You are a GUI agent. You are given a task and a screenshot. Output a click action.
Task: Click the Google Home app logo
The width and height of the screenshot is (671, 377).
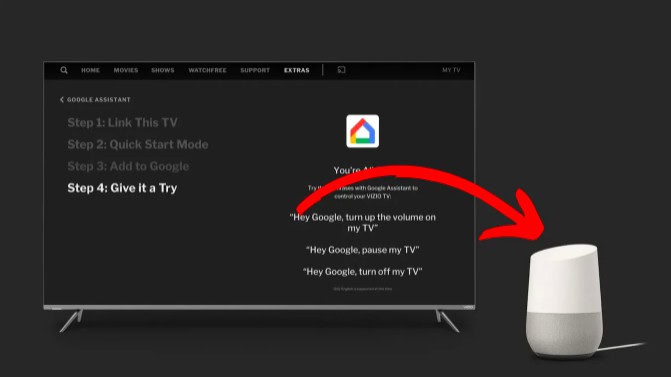tap(362, 131)
